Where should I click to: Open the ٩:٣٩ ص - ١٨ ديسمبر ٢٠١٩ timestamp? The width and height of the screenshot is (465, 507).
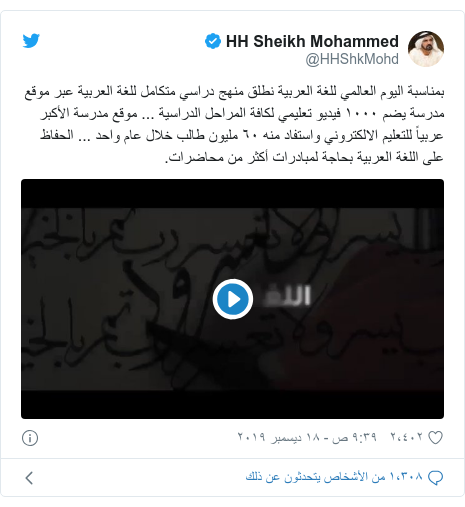pyautogui.click(x=307, y=437)
